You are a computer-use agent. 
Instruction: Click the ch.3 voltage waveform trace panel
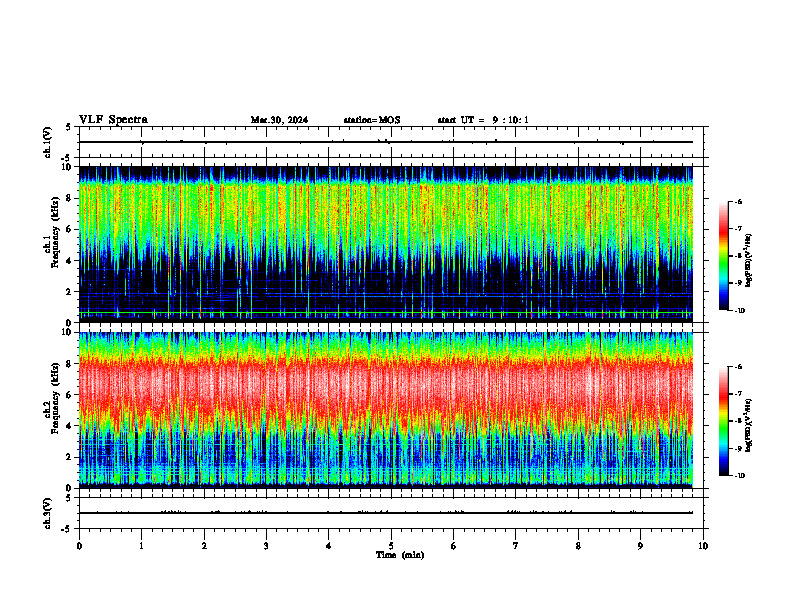click(x=391, y=513)
